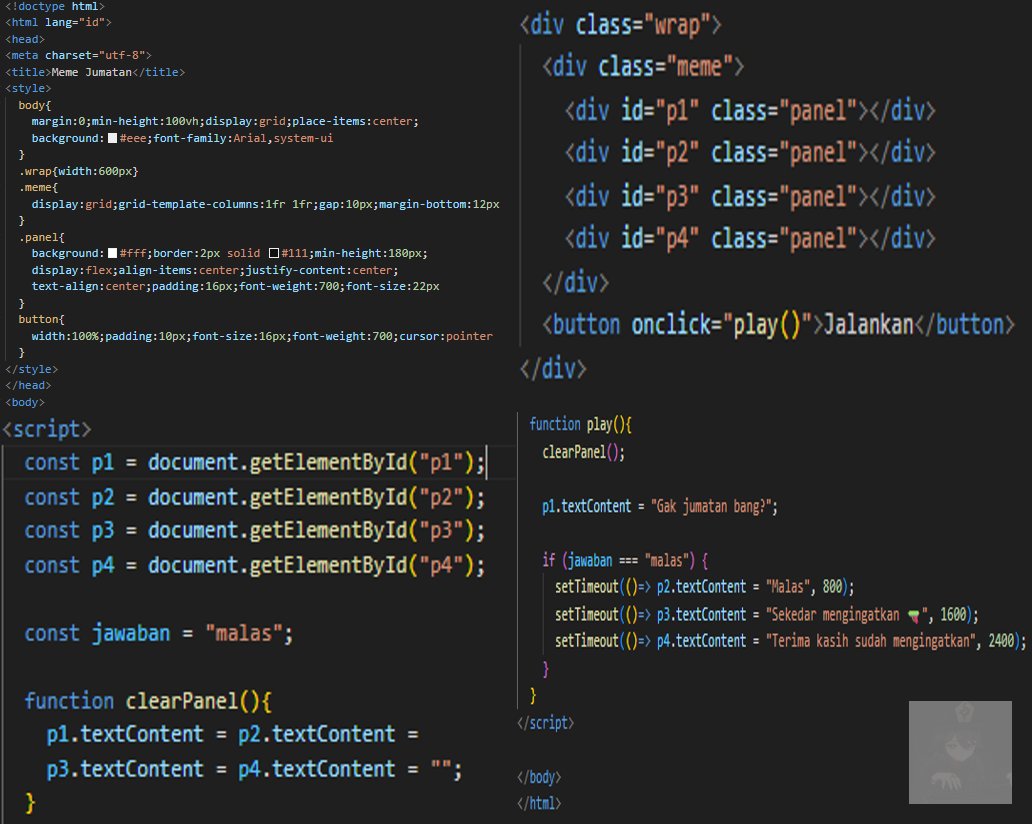Click the <div class="meme"> tag
The height and width of the screenshot is (824, 1032).
pyautogui.click(x=643, y=66)
